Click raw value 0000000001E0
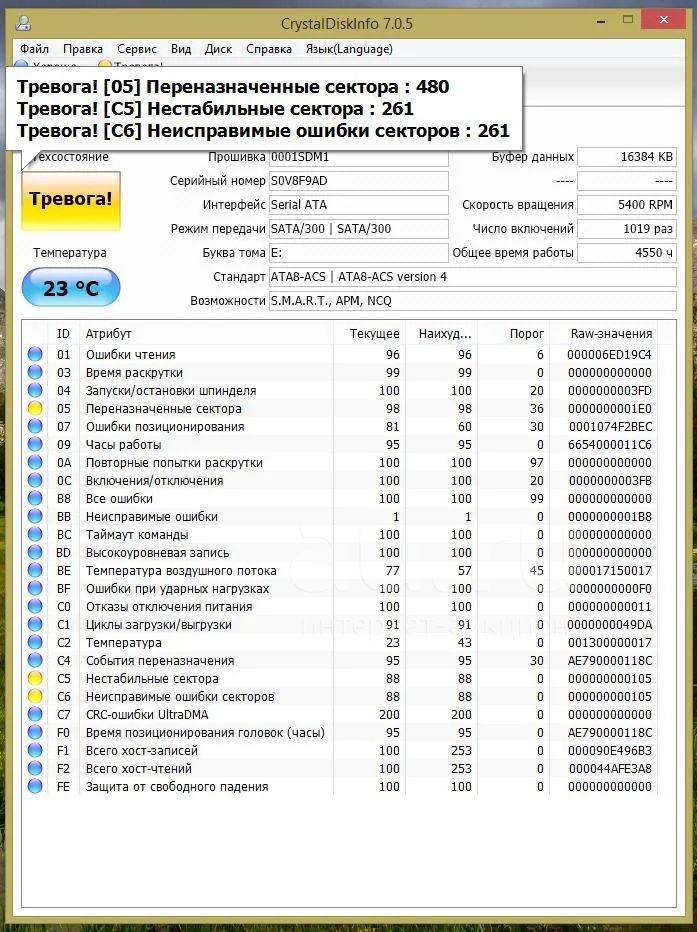This screenshot has width=697, height=932. coord(610,408)
